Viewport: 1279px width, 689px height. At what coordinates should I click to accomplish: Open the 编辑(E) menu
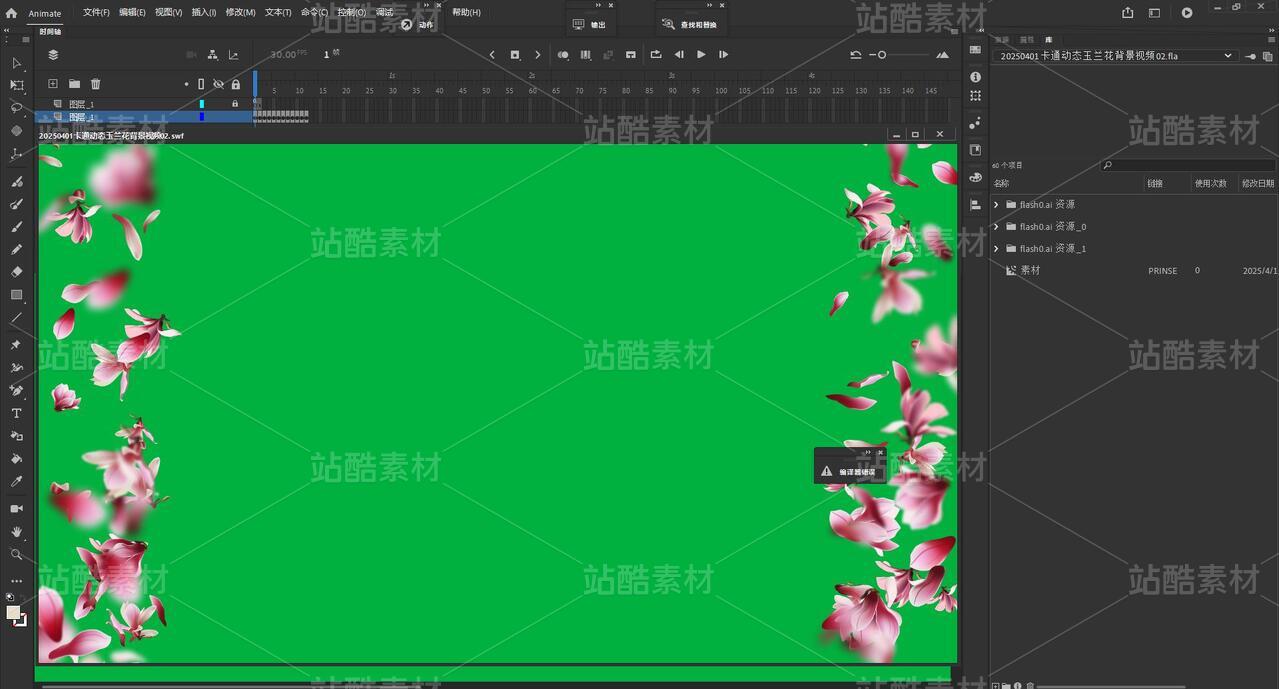coord(132,13)
